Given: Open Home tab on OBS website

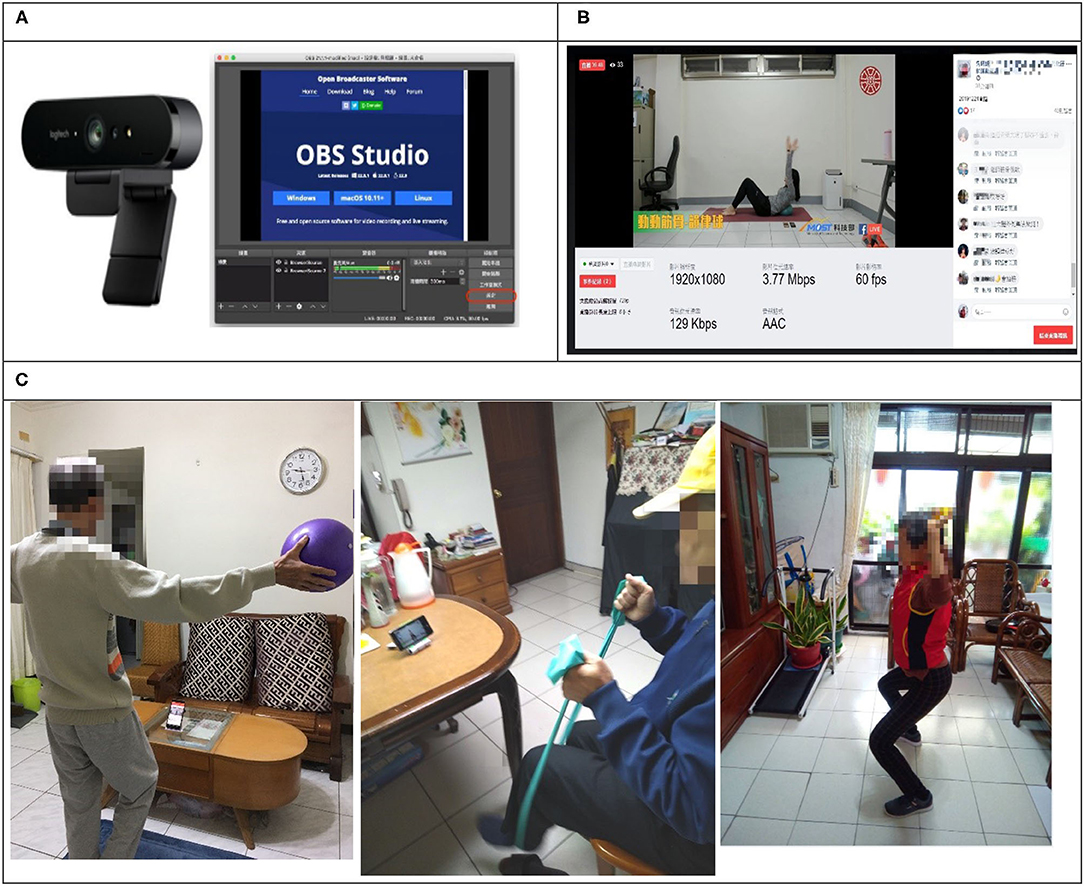Looking at the screenshot, I should point(309,91).
